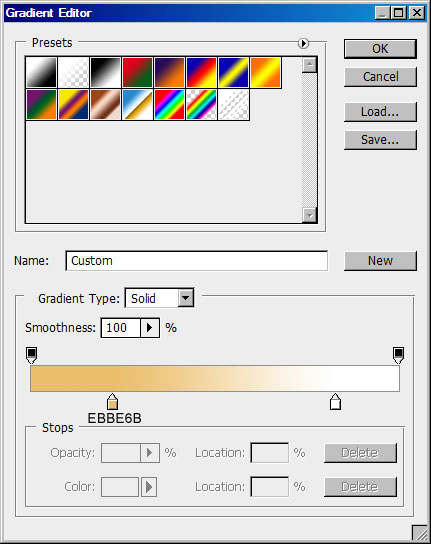The image size is (431, 544).
Task: Pick the Yellow, Violet, Orange, Blue preset
Action: tap(73, 104)
